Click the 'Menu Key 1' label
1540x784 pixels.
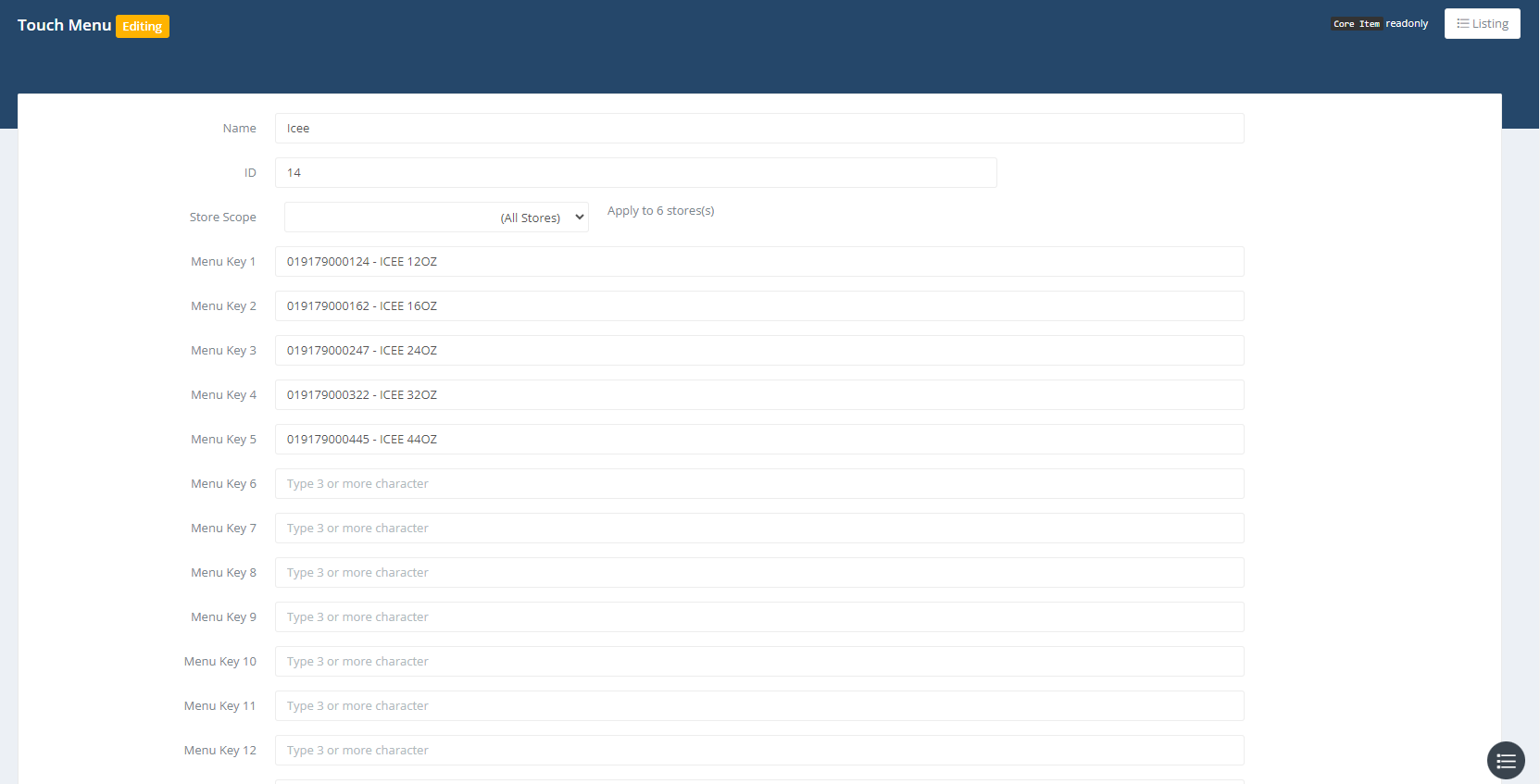tap(223, 262)
